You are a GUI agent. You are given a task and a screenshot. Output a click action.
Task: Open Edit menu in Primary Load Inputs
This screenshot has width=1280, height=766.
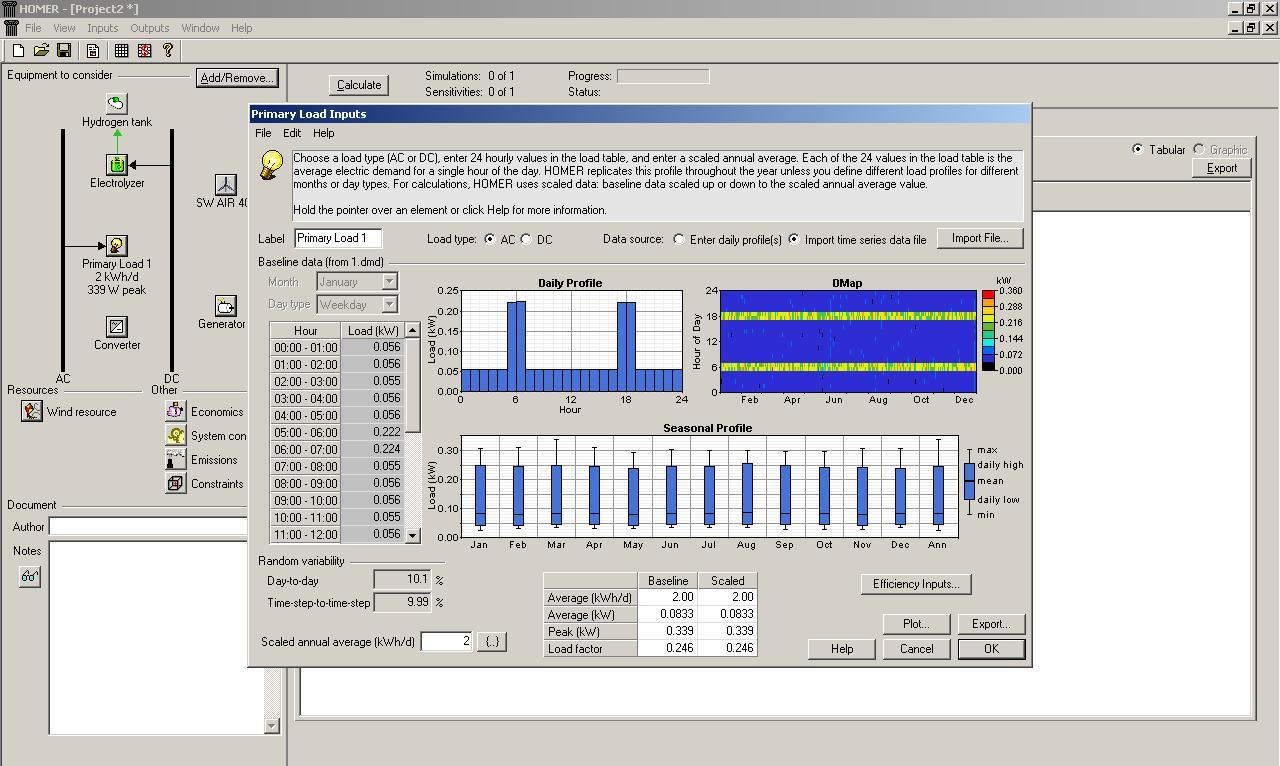click(x=292, y=133)
